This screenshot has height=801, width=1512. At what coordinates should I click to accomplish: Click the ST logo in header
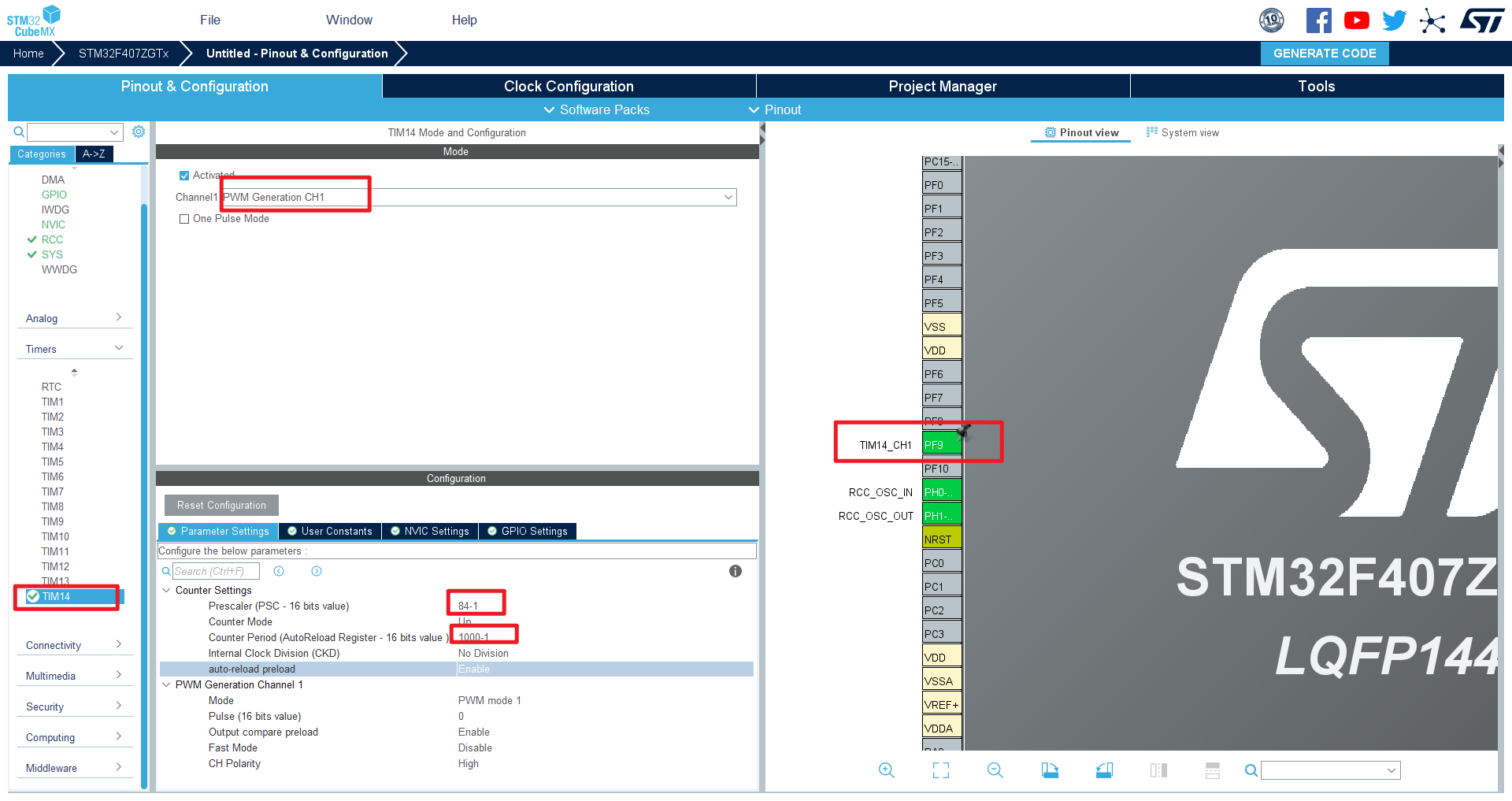(1481, 20)
